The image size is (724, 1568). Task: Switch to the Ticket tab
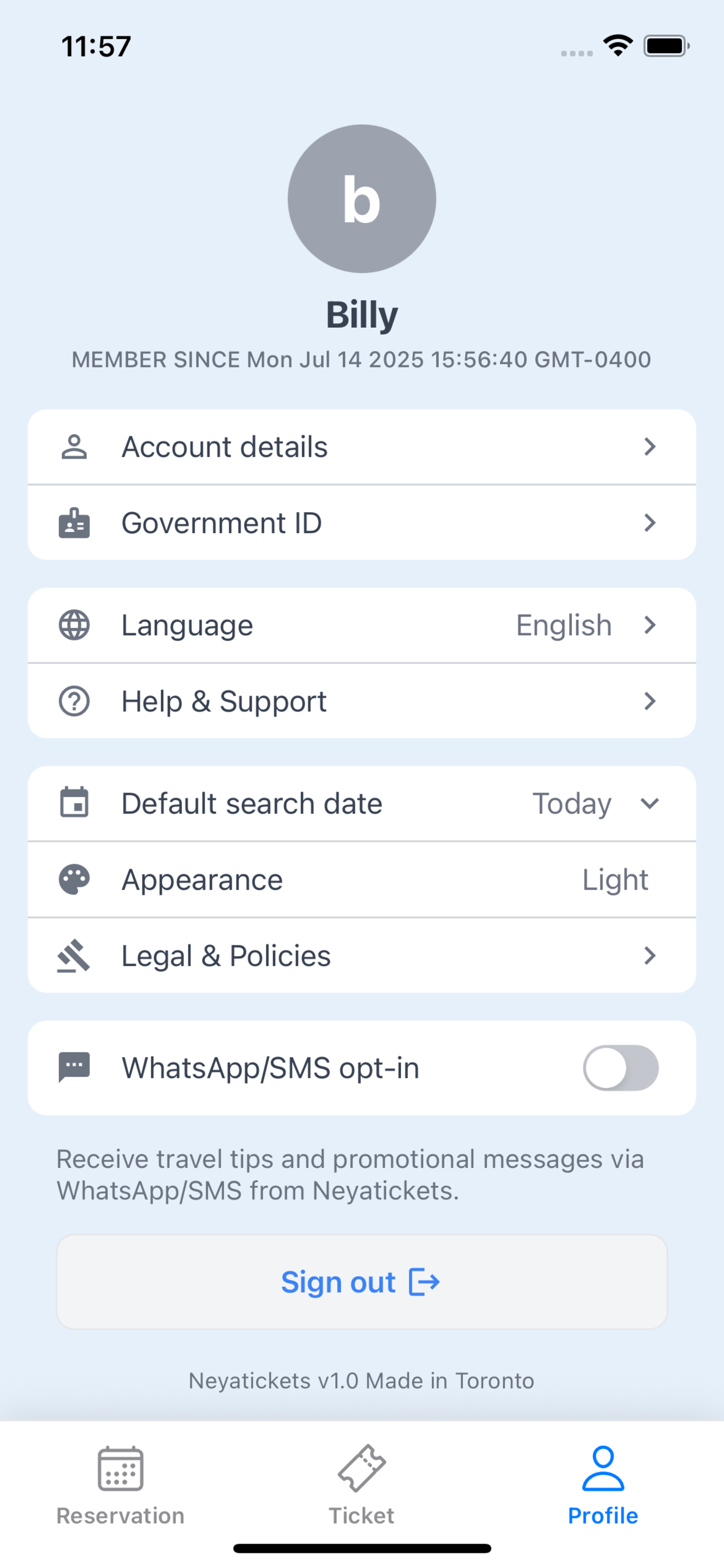361,1484
